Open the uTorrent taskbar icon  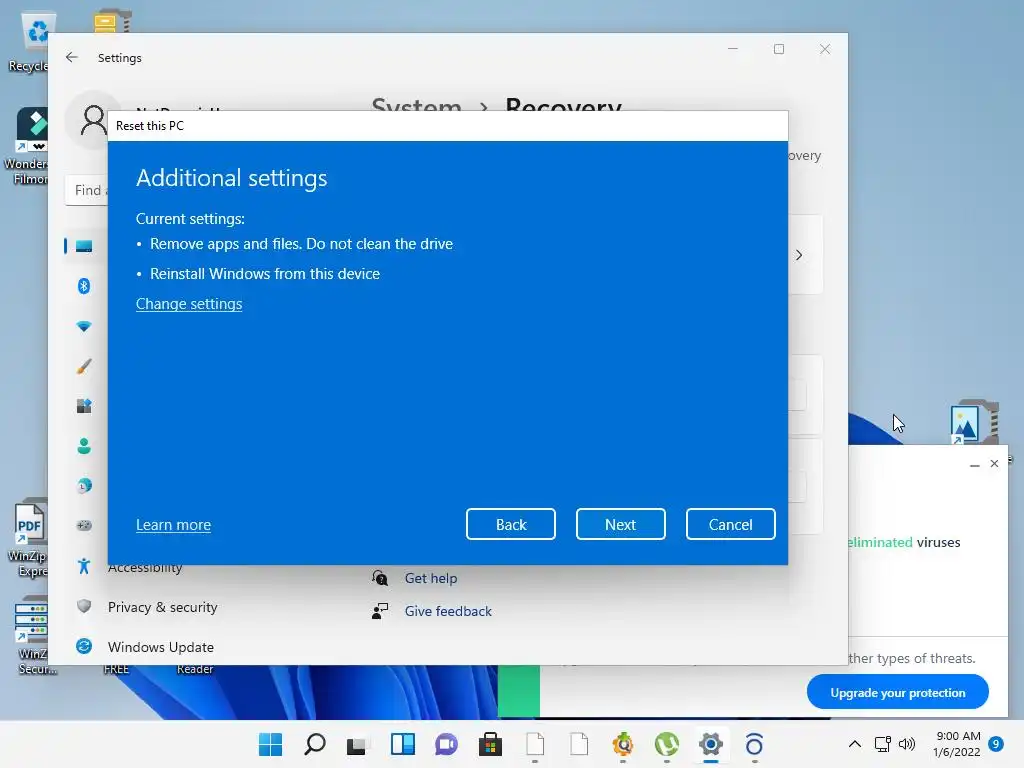pos(666,744)
